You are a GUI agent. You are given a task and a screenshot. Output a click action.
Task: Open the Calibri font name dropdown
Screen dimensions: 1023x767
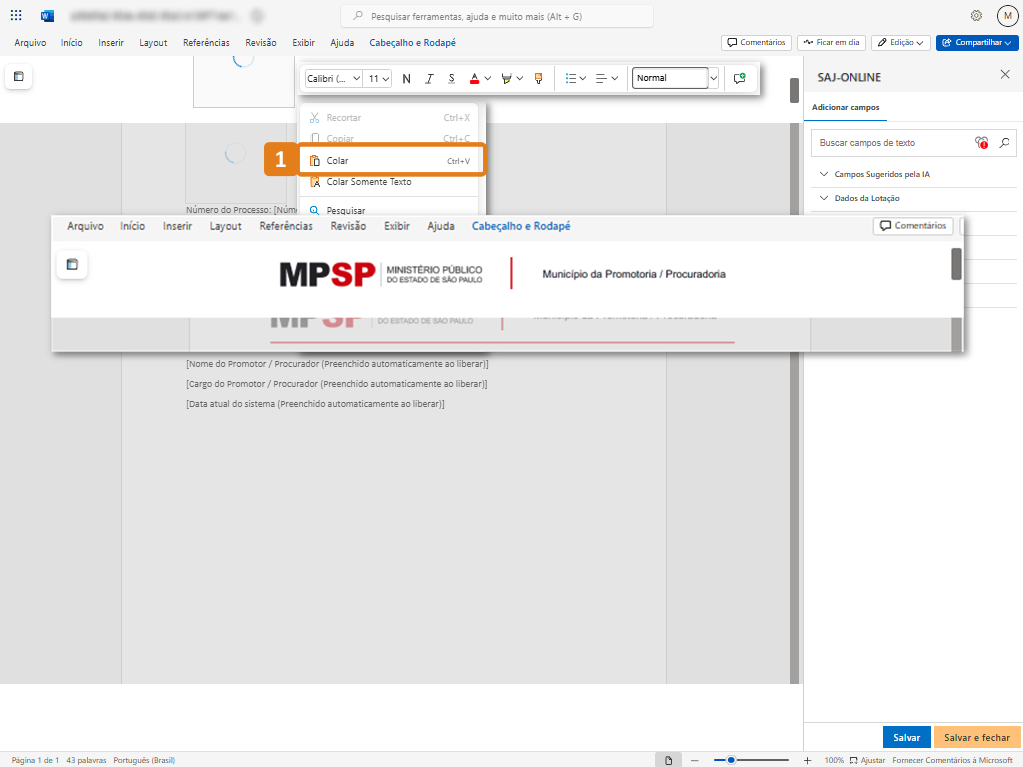tap(333, 78)
